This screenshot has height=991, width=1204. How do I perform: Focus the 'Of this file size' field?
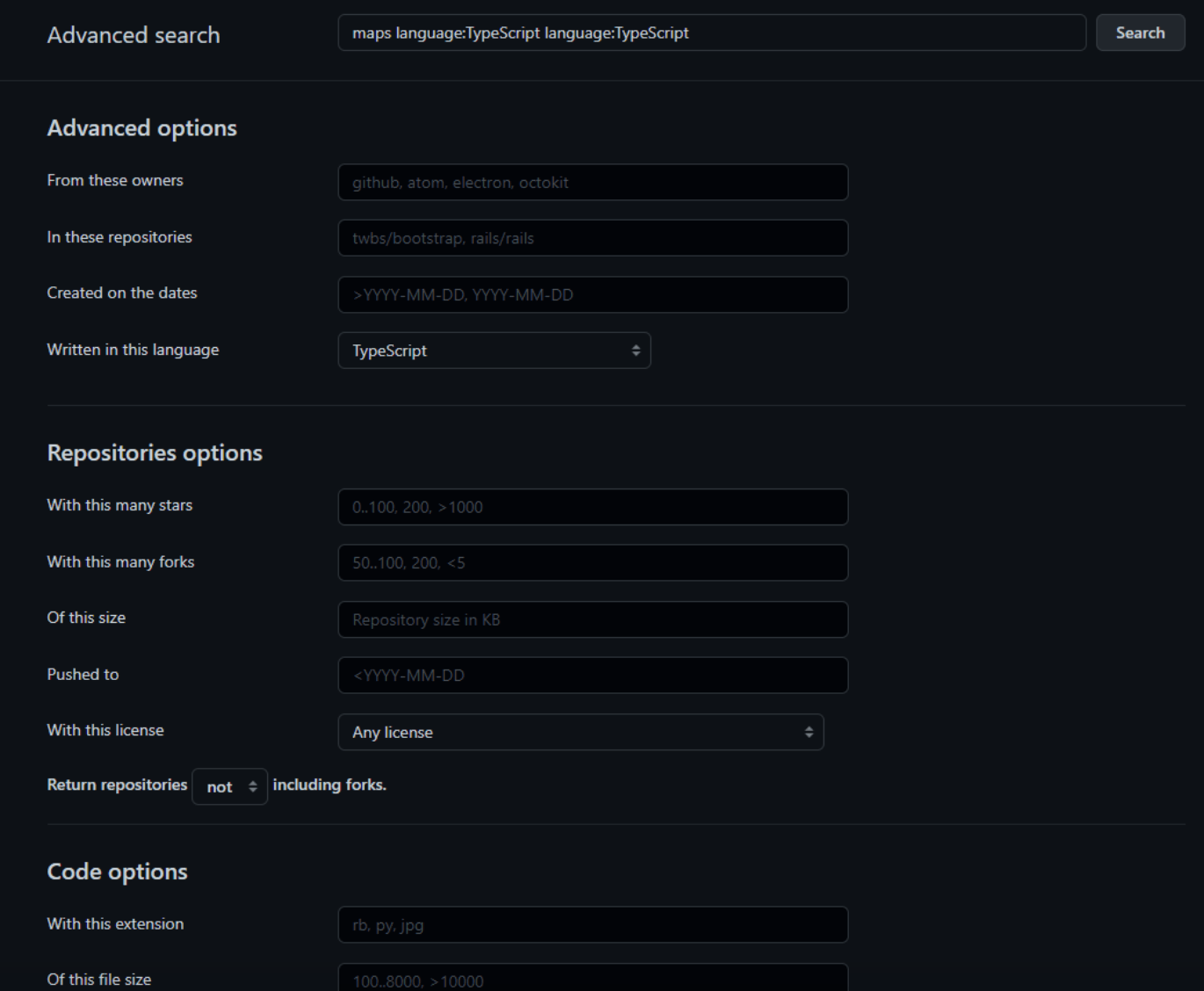pos(592,980)
